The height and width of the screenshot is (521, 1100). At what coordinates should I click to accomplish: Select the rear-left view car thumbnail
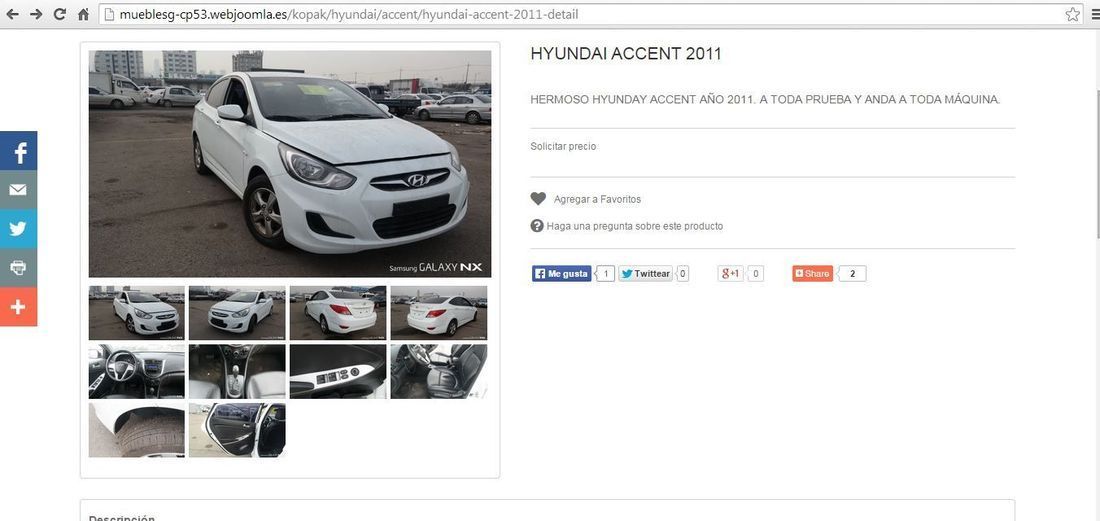pyautogui.click(x=337, y=313)
